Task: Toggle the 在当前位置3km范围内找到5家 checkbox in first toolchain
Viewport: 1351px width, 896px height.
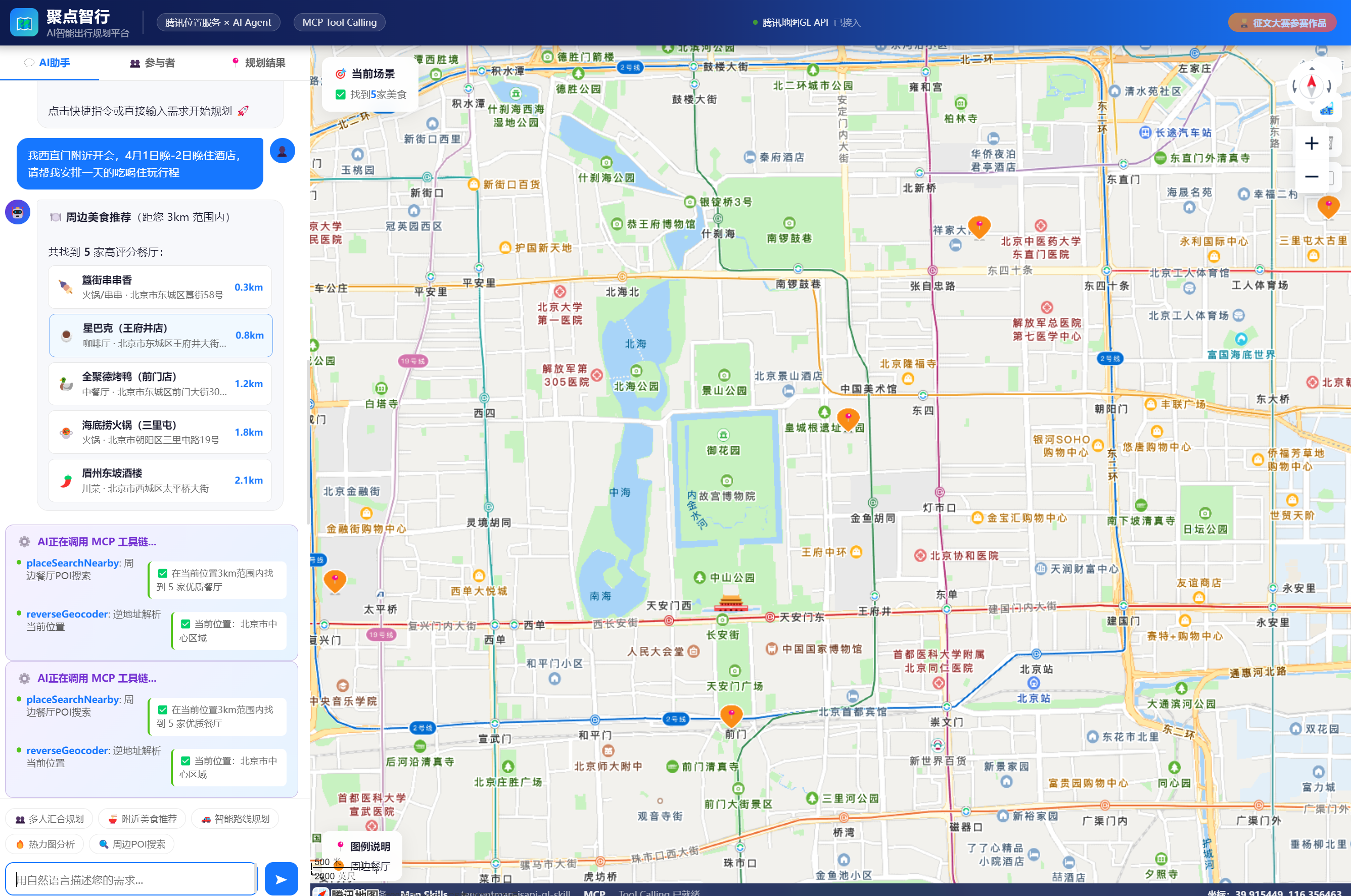Action: pyautogui.click(x=163, y=573)
